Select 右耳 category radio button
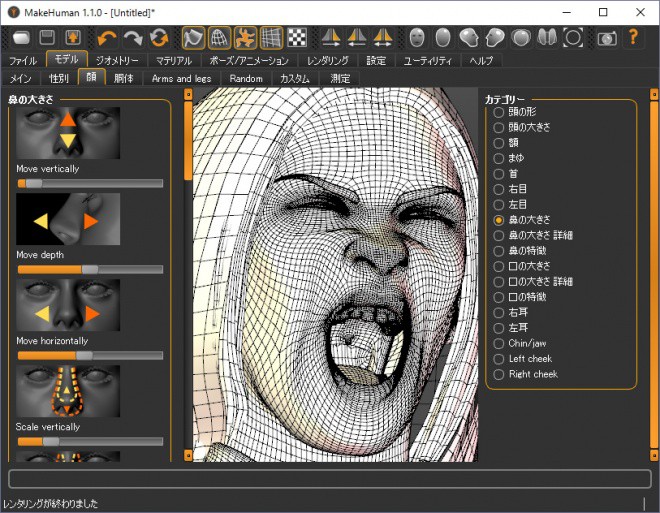Screen dimensions: 660x513 [x=499, y=313]
